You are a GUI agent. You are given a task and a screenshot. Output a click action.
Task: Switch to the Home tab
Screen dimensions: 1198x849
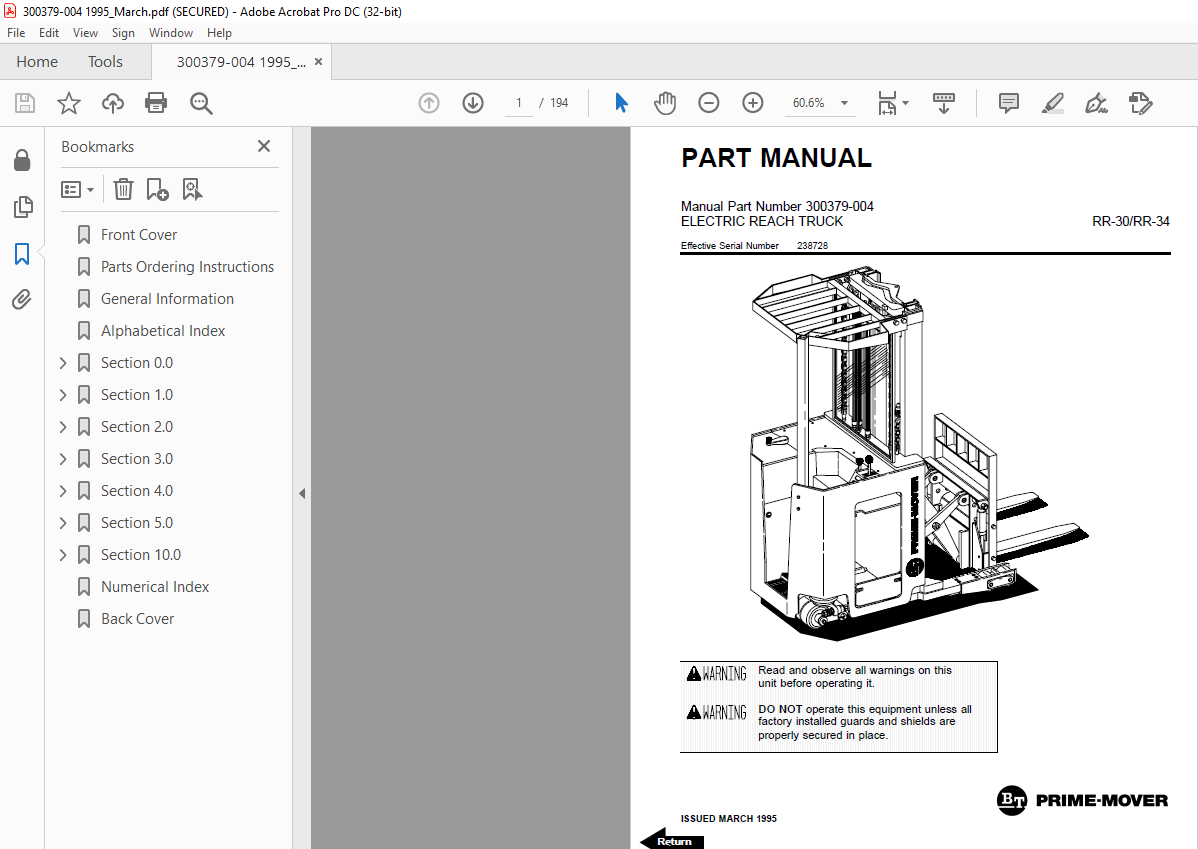[37, 62]
